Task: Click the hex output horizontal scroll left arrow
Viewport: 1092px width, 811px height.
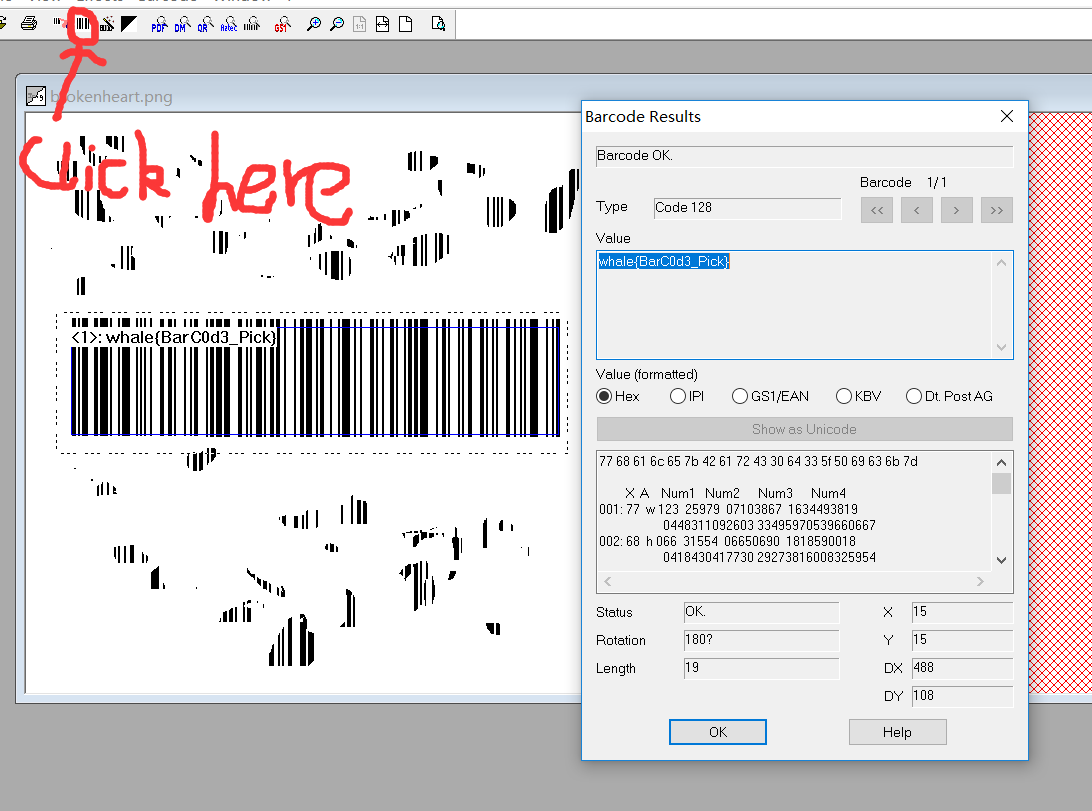Action: (608, 581)
